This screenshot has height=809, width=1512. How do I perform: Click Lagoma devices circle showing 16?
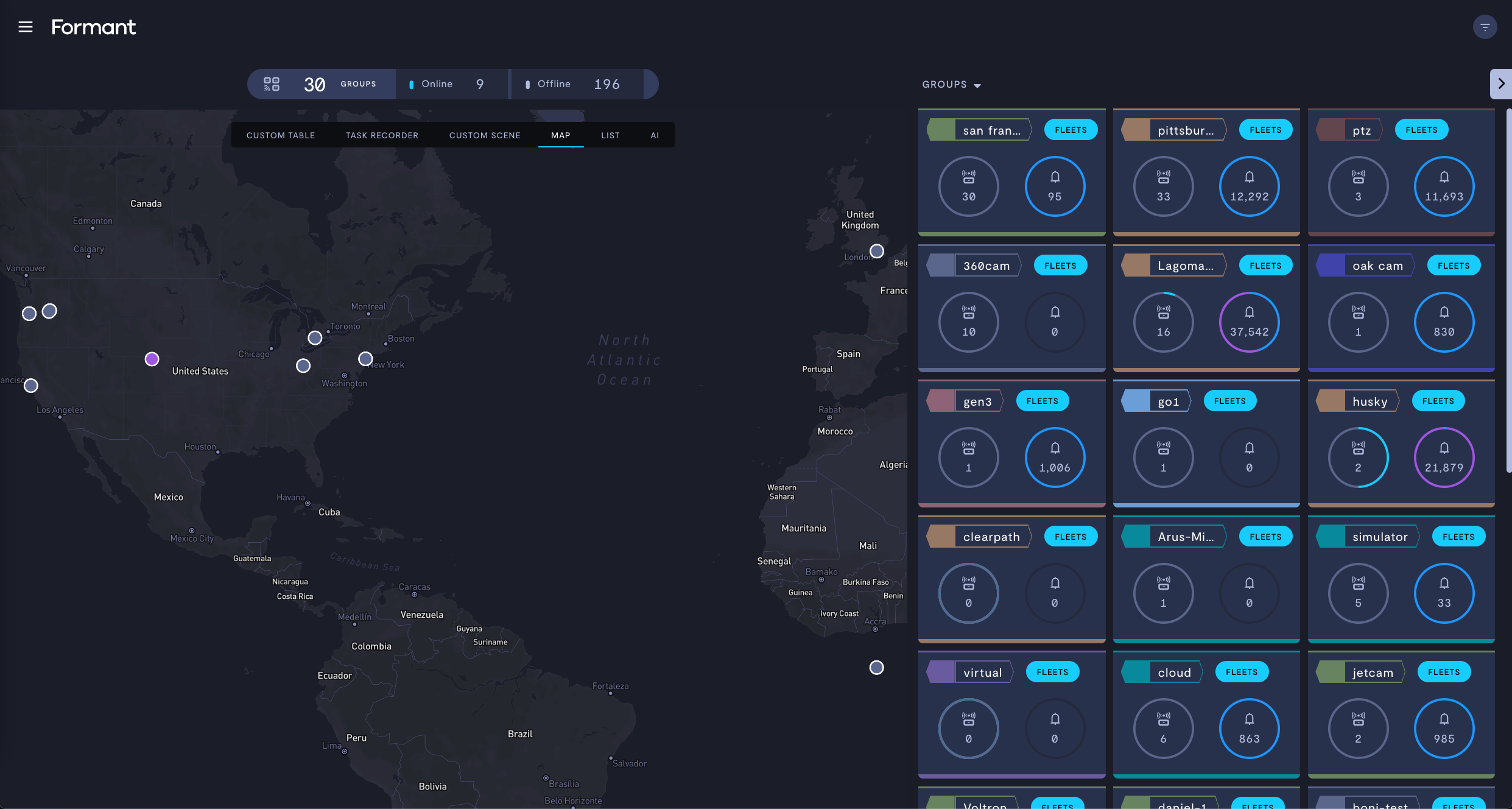pos(1163,322)
